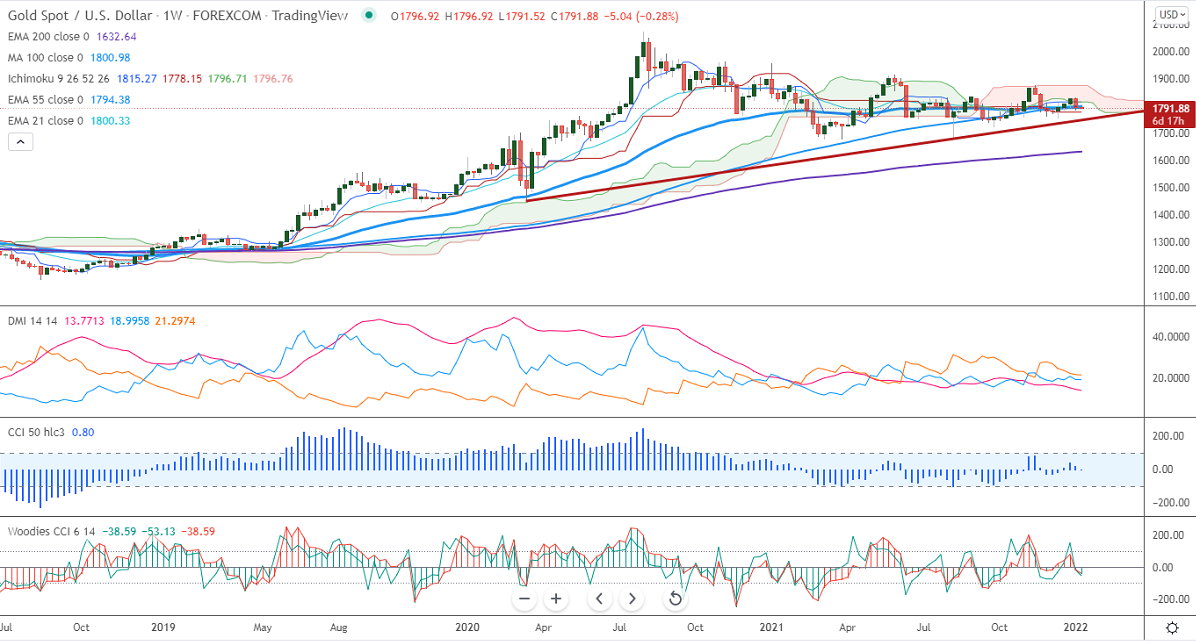Click the 2020 label on time axis

pos(467,627)
